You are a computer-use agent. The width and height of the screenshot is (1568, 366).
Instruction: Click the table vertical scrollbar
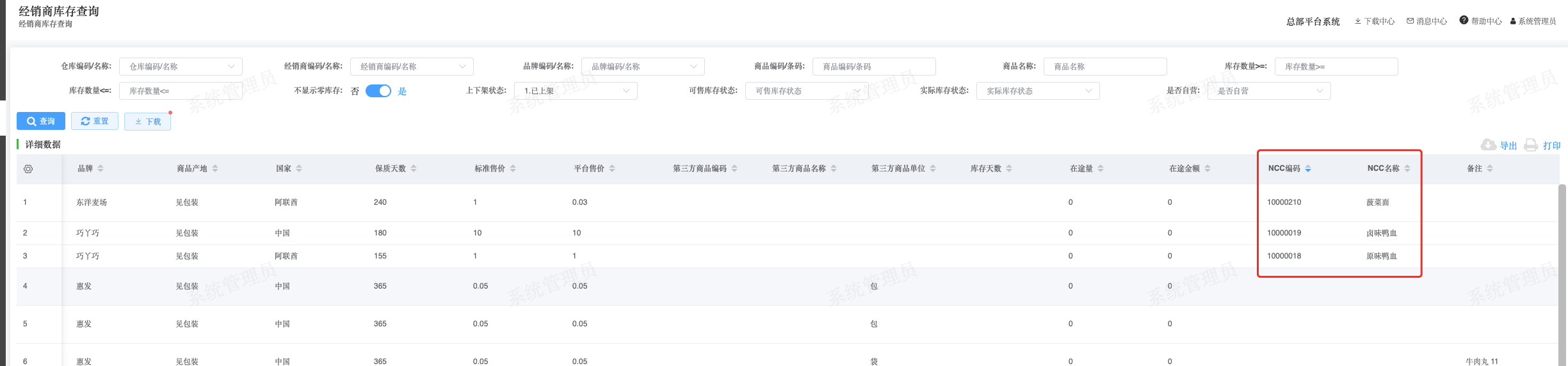pyautogui.click(x=1562, y=275)
